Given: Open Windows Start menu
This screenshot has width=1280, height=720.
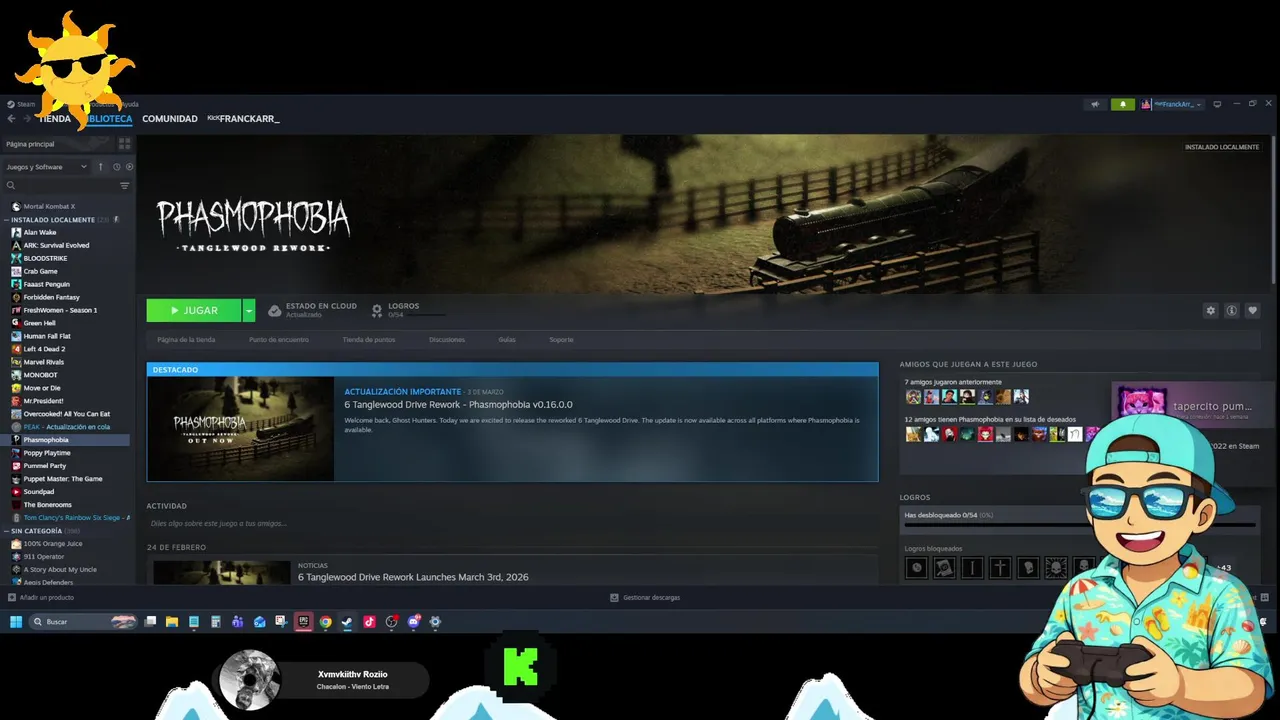Looking at the screenshot, I should click(x=16, y=621).
